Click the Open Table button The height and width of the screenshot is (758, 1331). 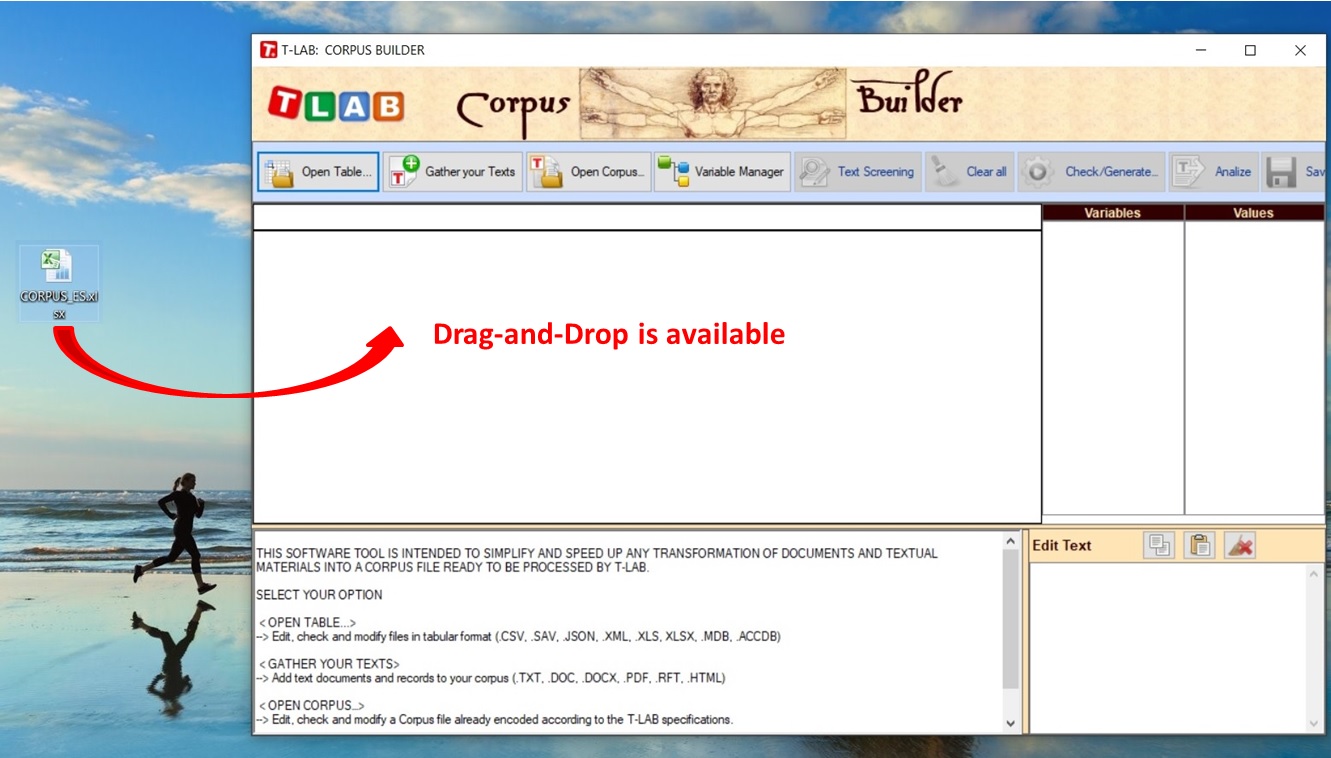click(x=318, y=171)
